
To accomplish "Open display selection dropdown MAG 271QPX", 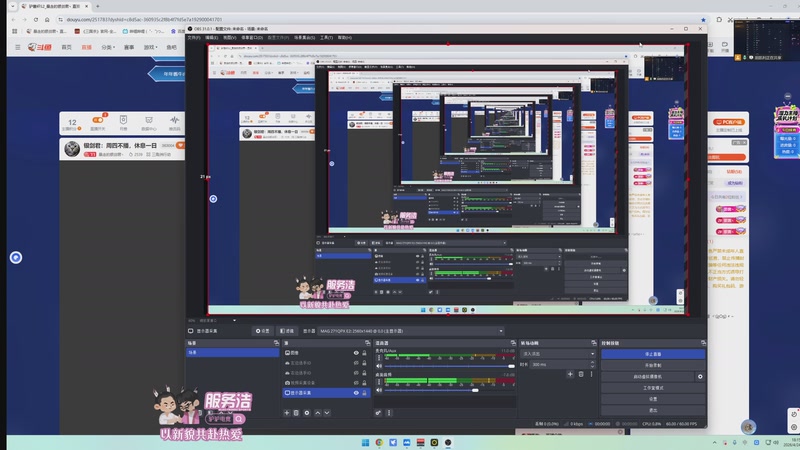I will tap(411, 331).
